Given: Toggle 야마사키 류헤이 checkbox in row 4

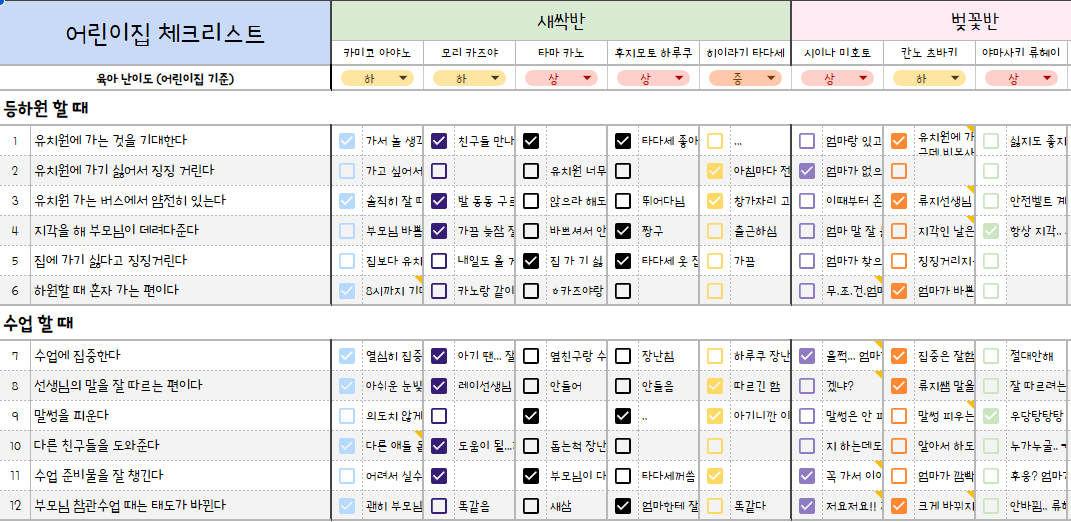Looking at the screenshot, I should point(990,231).
